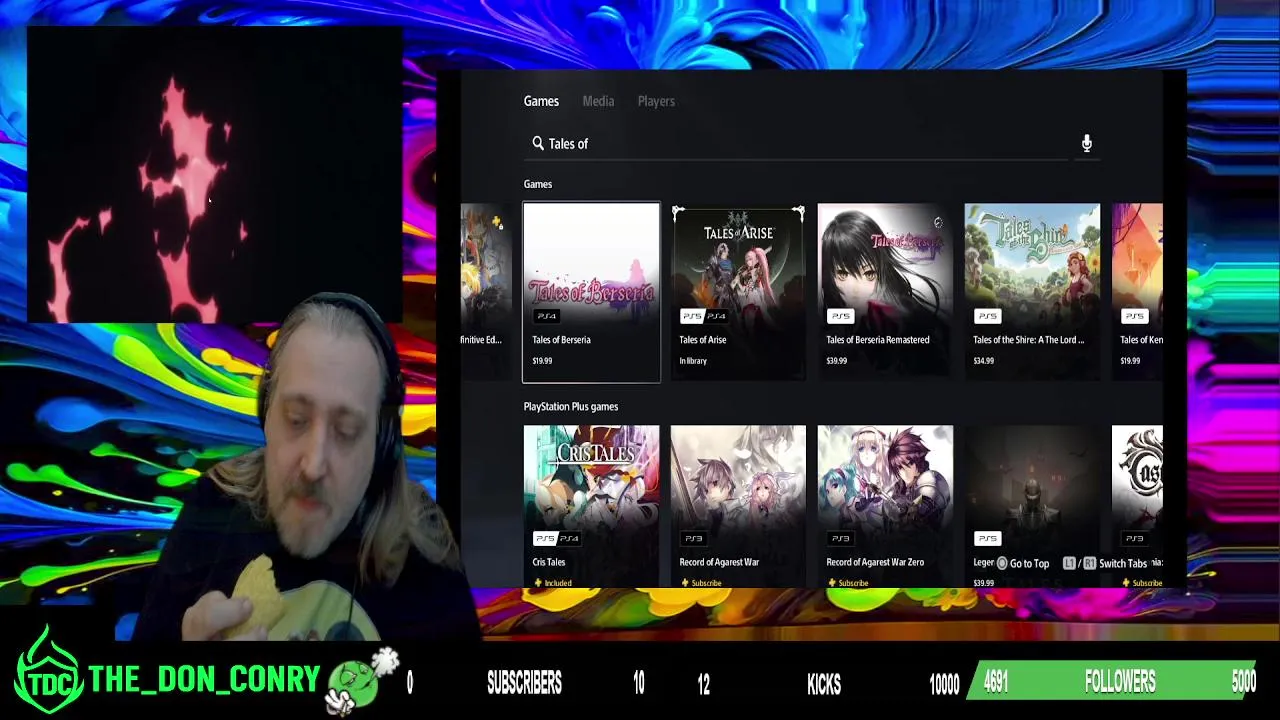This screenshot has width=1280, height=720.
Task: Click PS3 badge on Record of Agarest War Zero
Action: (x=840, y=538)
